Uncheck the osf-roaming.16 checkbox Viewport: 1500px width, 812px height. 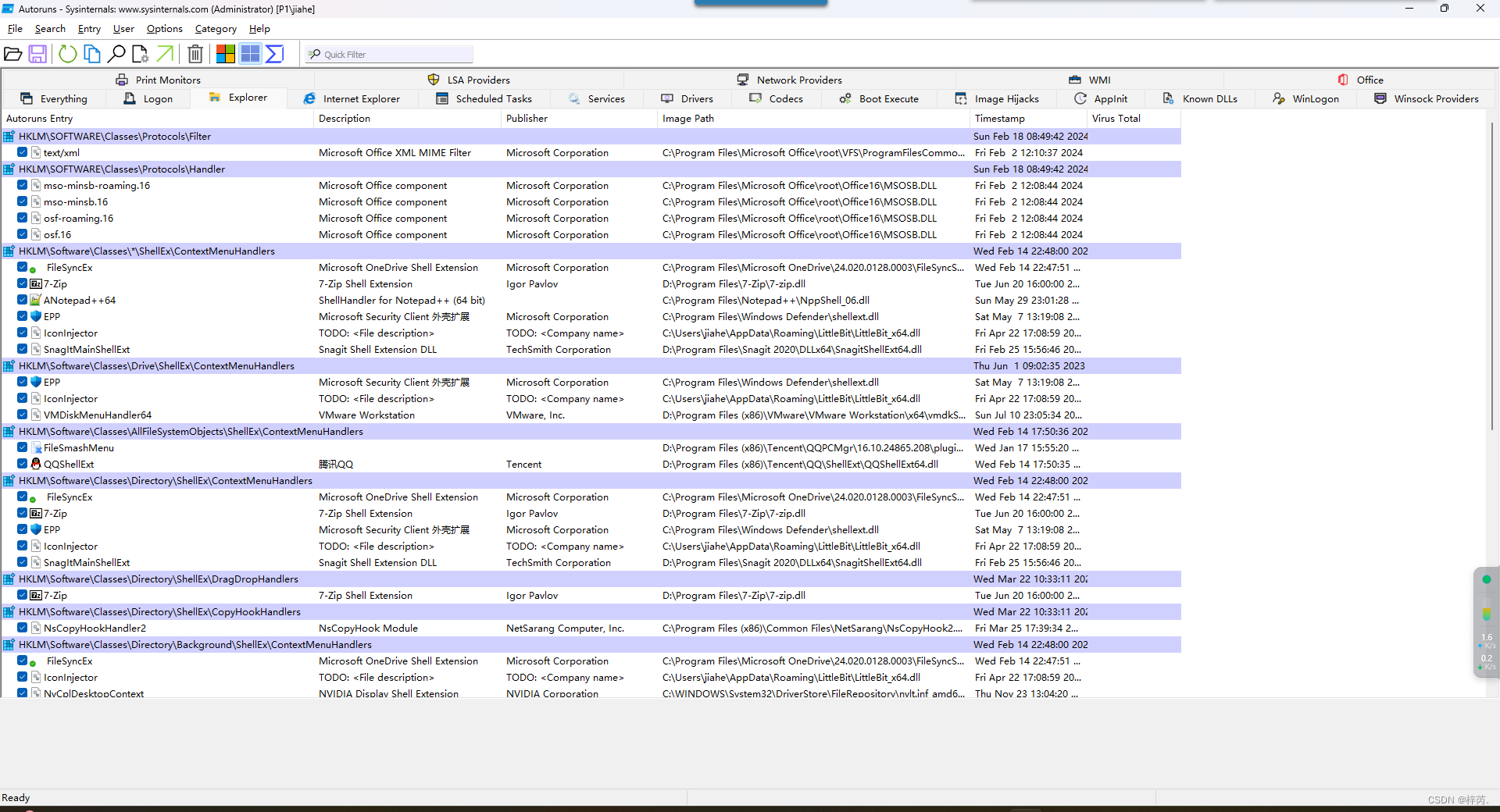point(23,218)
